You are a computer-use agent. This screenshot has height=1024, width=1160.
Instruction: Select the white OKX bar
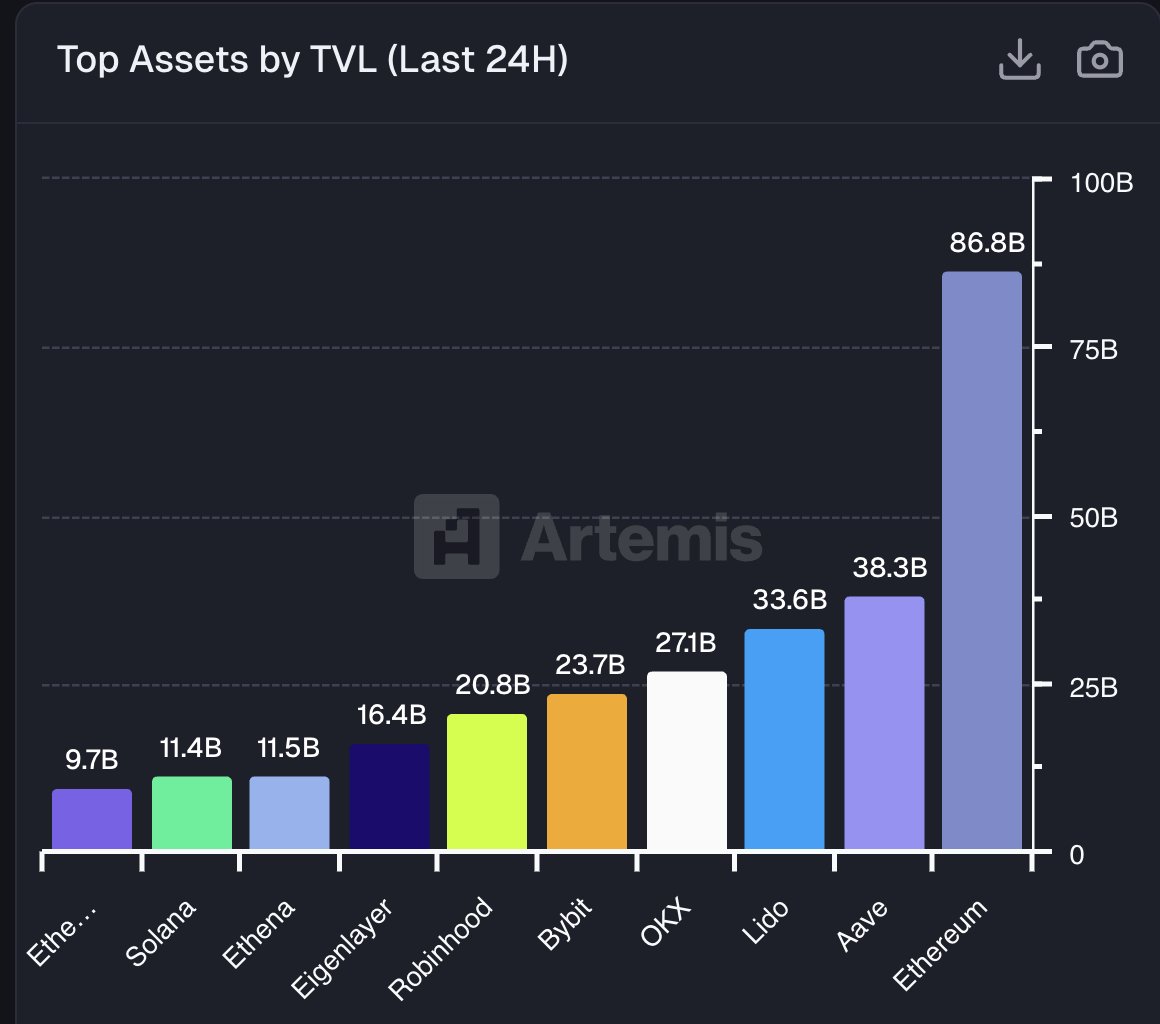(x=686, y=760)
